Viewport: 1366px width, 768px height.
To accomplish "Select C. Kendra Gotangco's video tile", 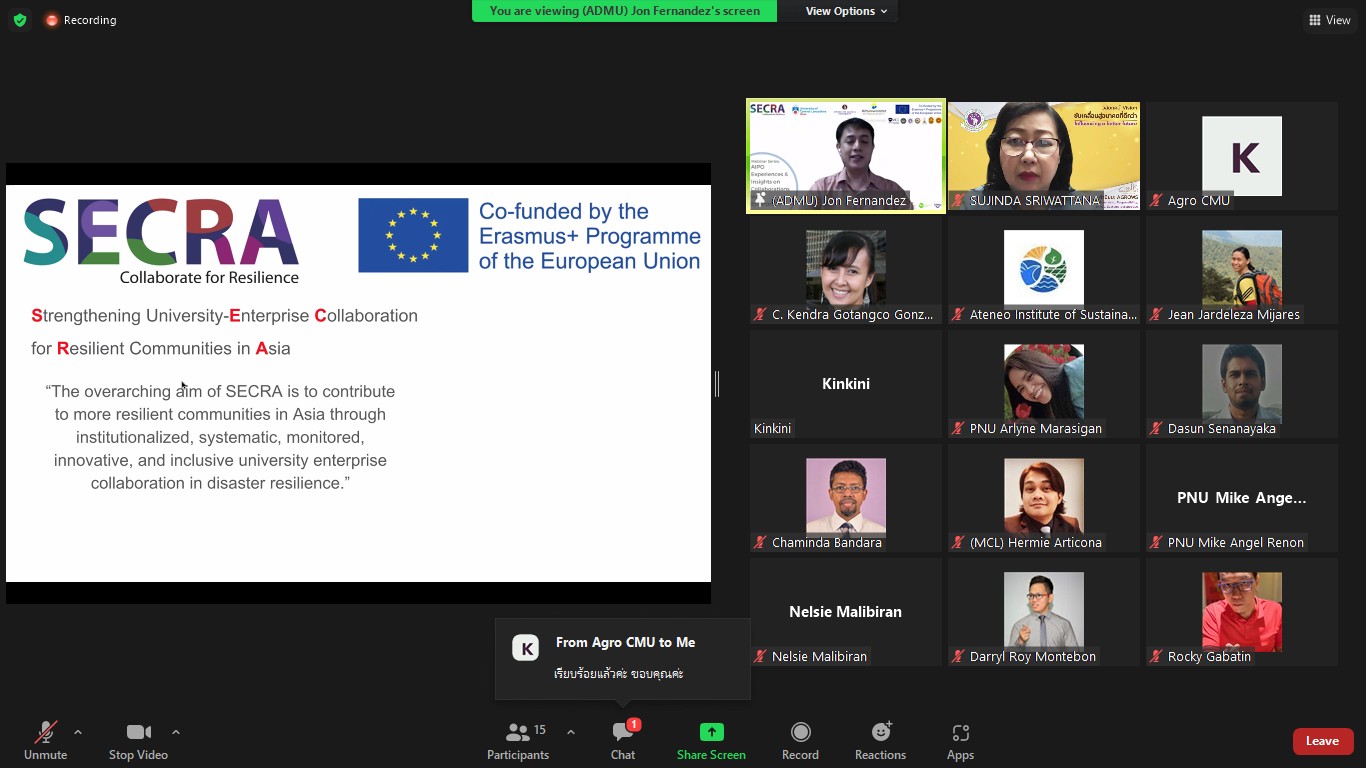I will pos(846,269).
